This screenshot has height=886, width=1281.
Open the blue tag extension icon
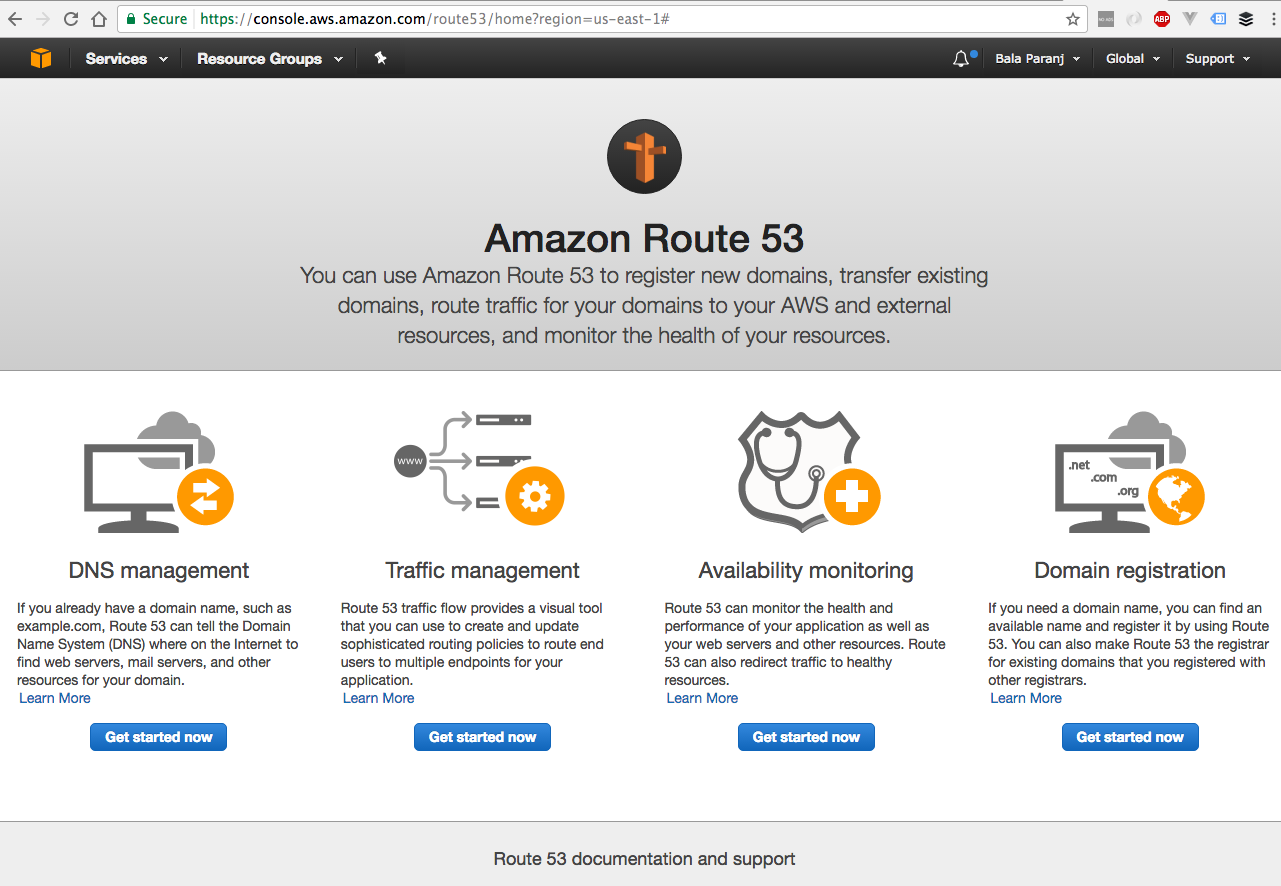(1218, 19)
